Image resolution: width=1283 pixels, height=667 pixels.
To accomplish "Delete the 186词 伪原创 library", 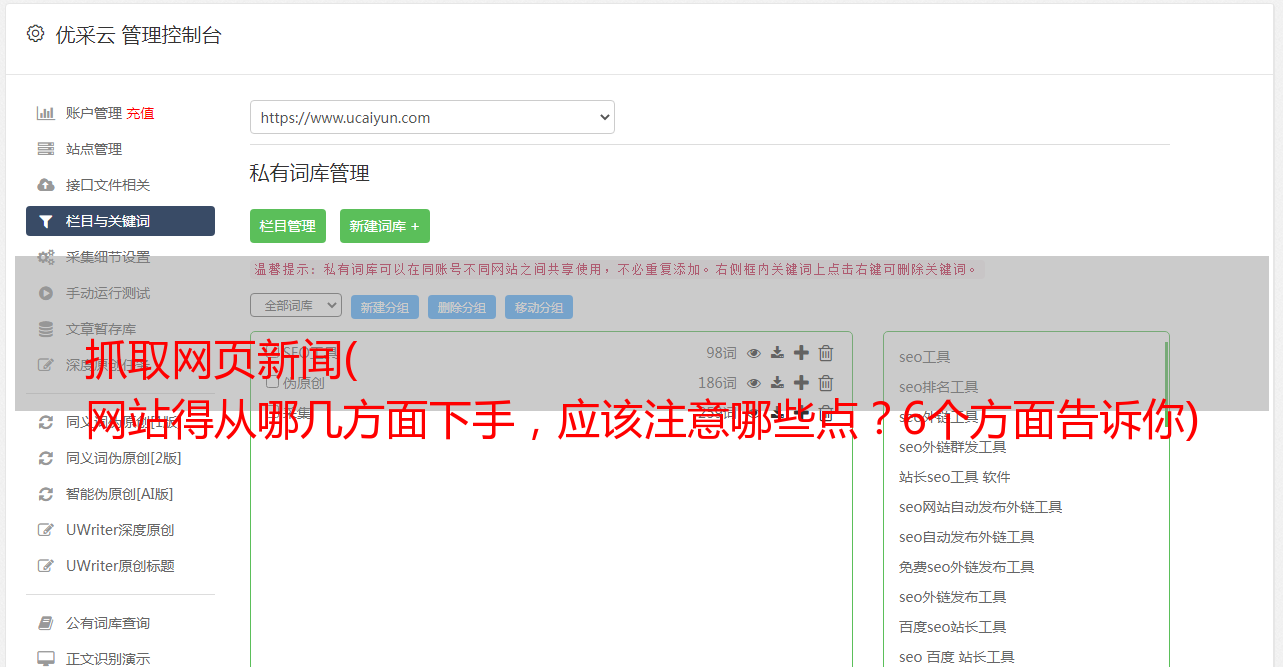I will pos(826,383).
